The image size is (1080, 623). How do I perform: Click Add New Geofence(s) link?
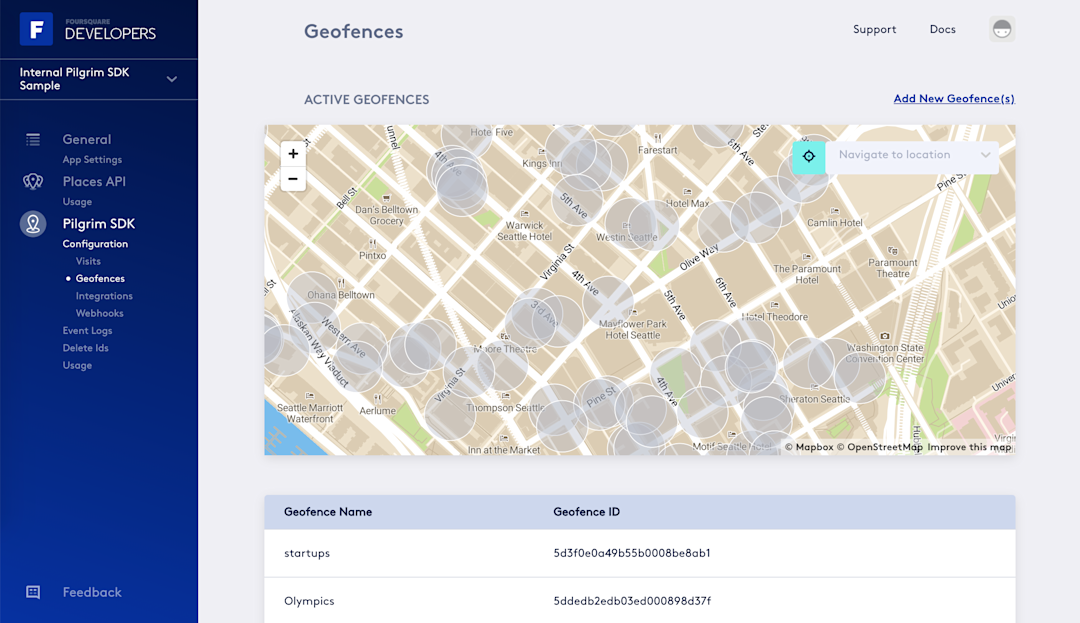954,98
